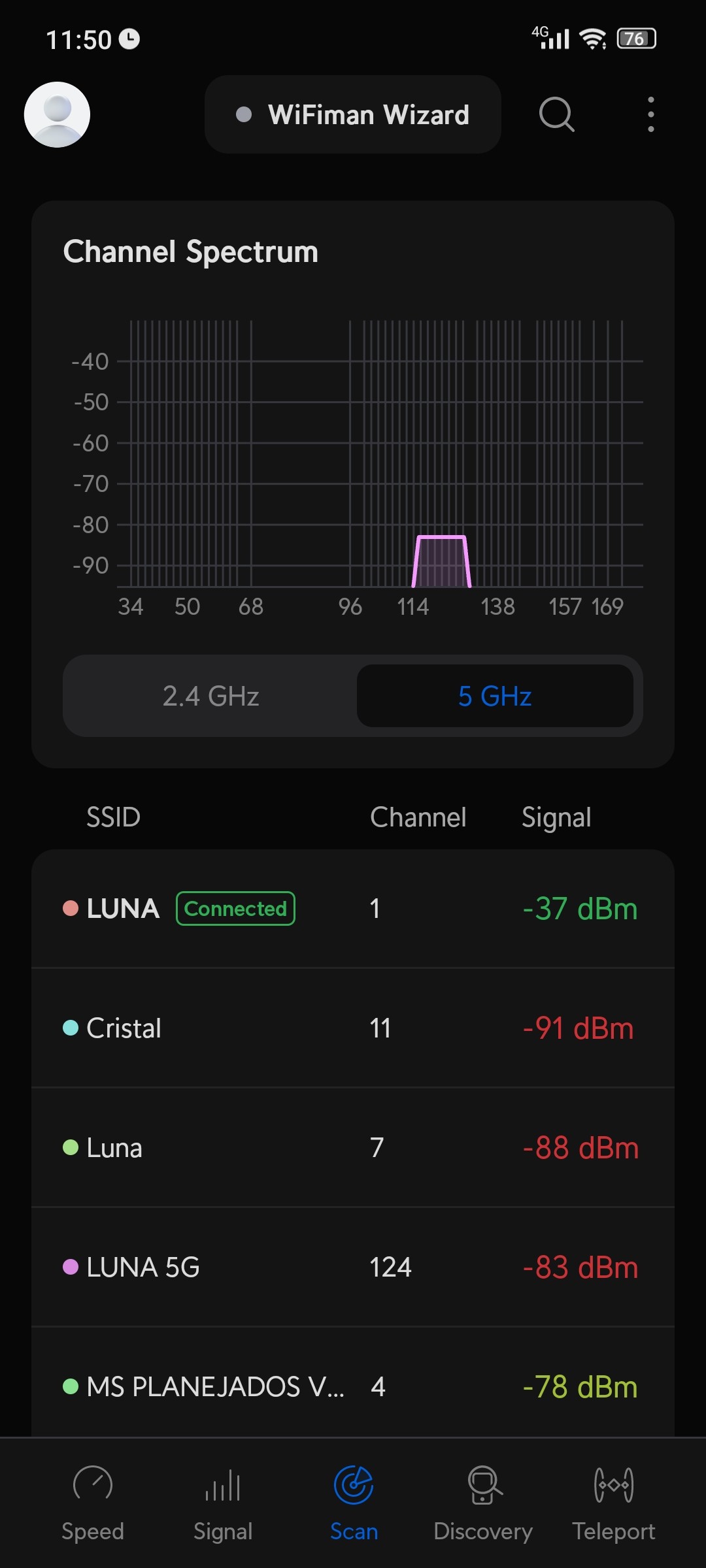Open the Discovery tab

[483, 1501]
